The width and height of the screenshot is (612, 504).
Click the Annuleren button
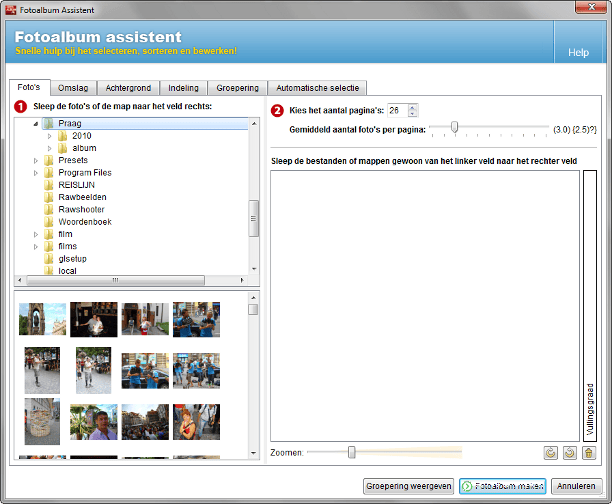576,486
